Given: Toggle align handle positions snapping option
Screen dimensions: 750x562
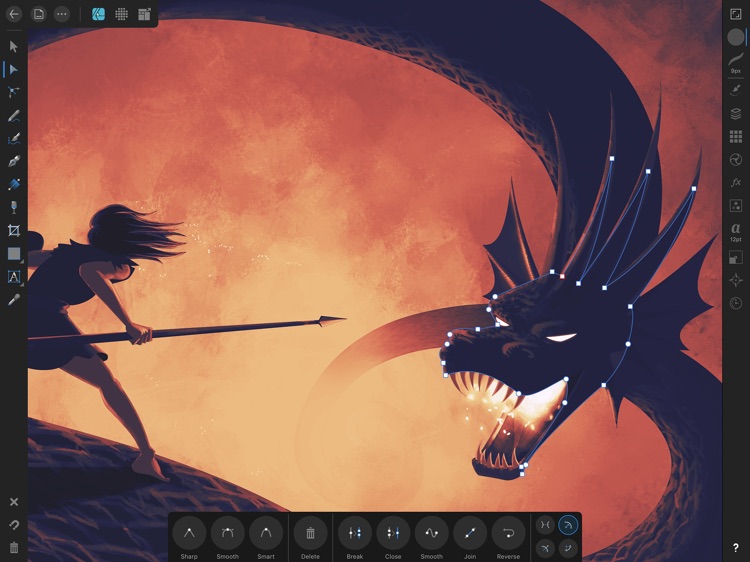Looking at the screenshot, I should coord(545,548).
